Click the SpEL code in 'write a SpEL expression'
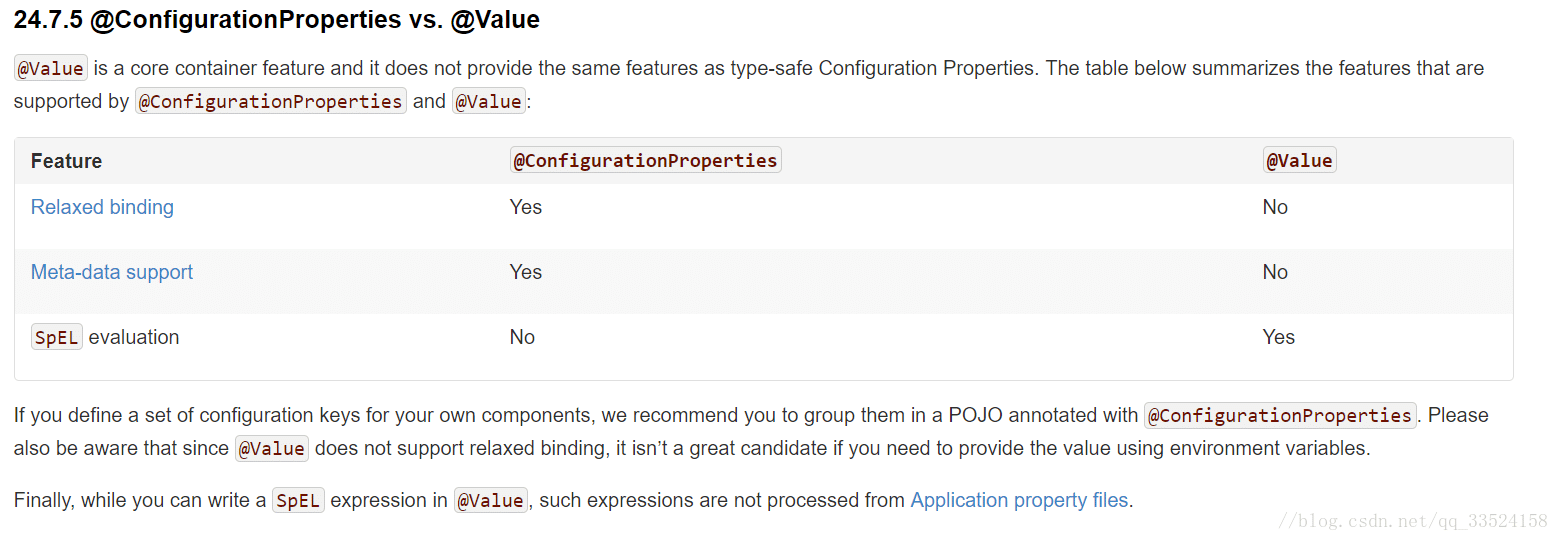Image resolution: width=1559 pixels, height=541 pixels. click(298, 500)
